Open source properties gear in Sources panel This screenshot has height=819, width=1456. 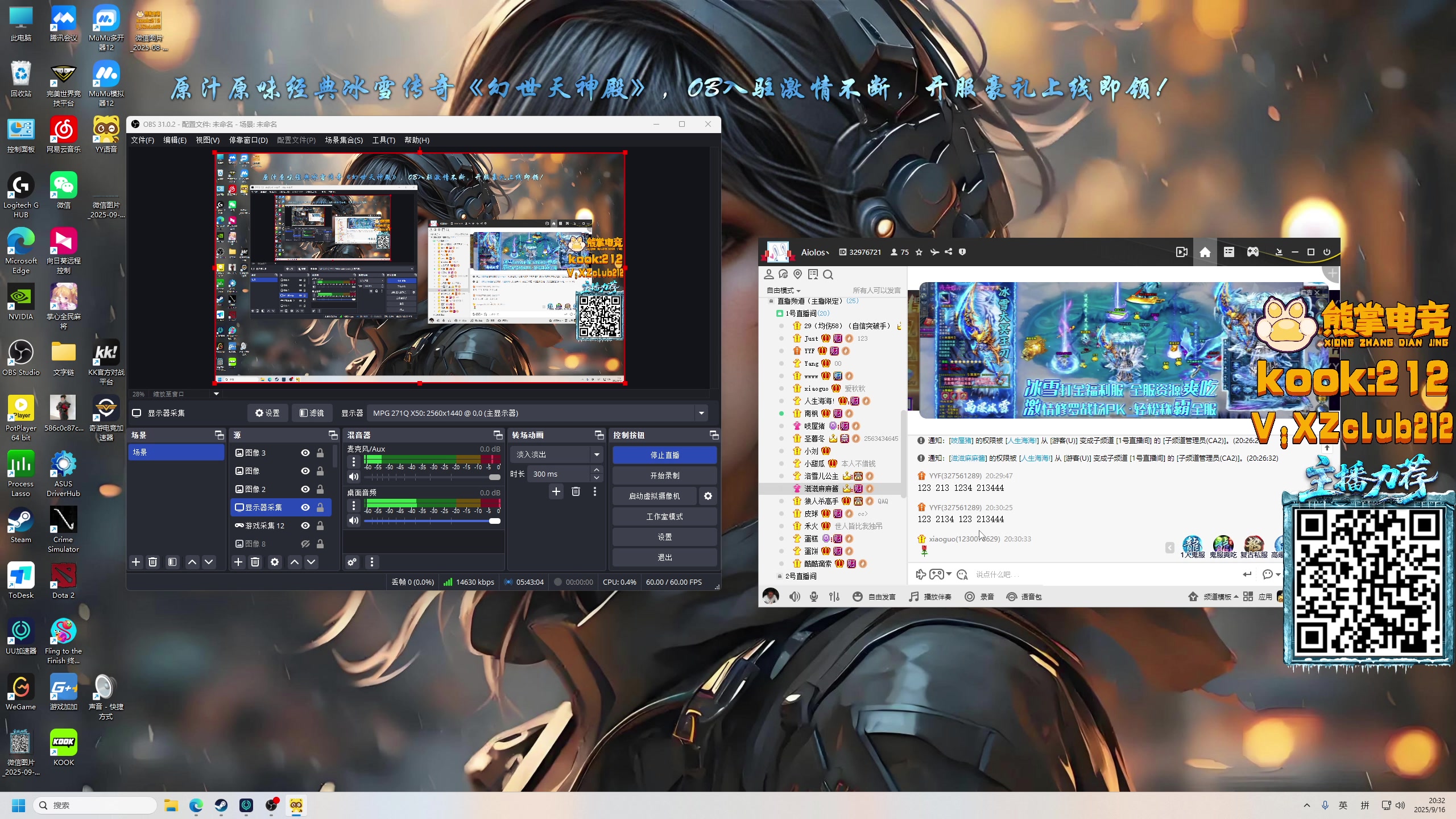275,562
